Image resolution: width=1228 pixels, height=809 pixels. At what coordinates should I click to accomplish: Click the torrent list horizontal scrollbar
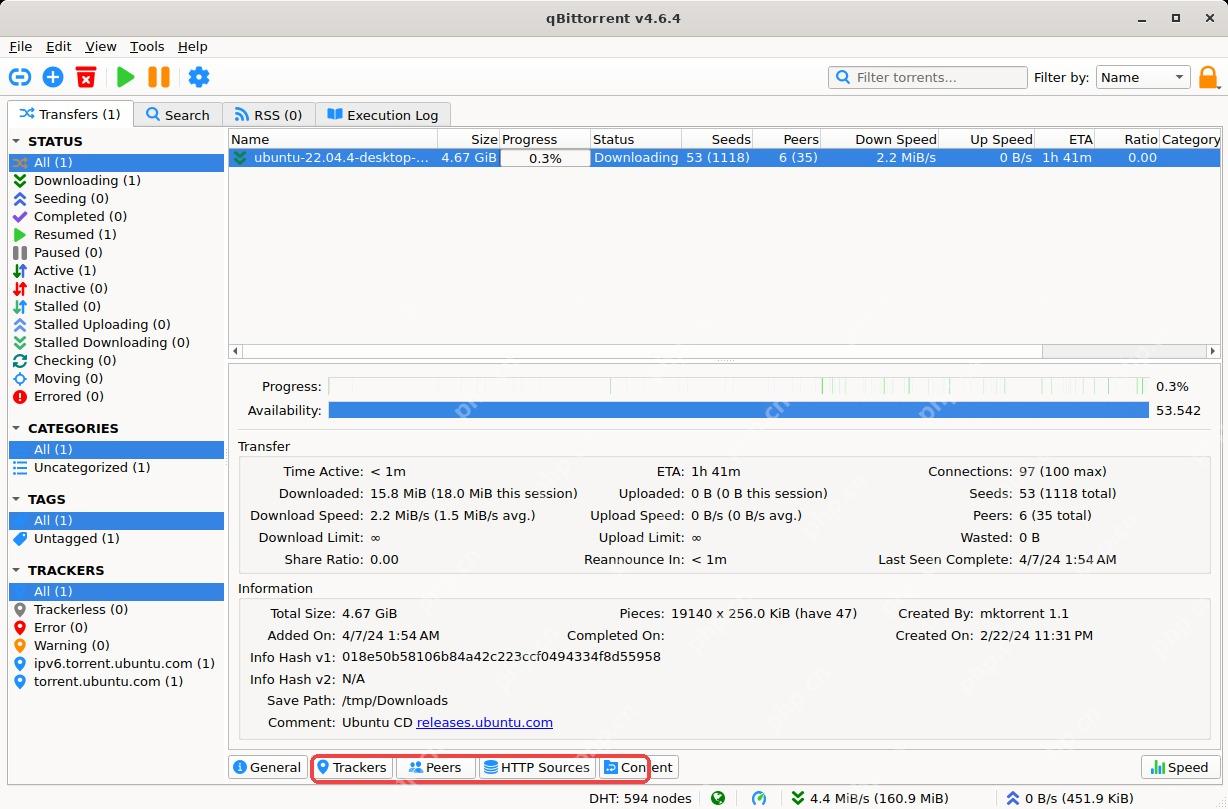tap(725, 351)
